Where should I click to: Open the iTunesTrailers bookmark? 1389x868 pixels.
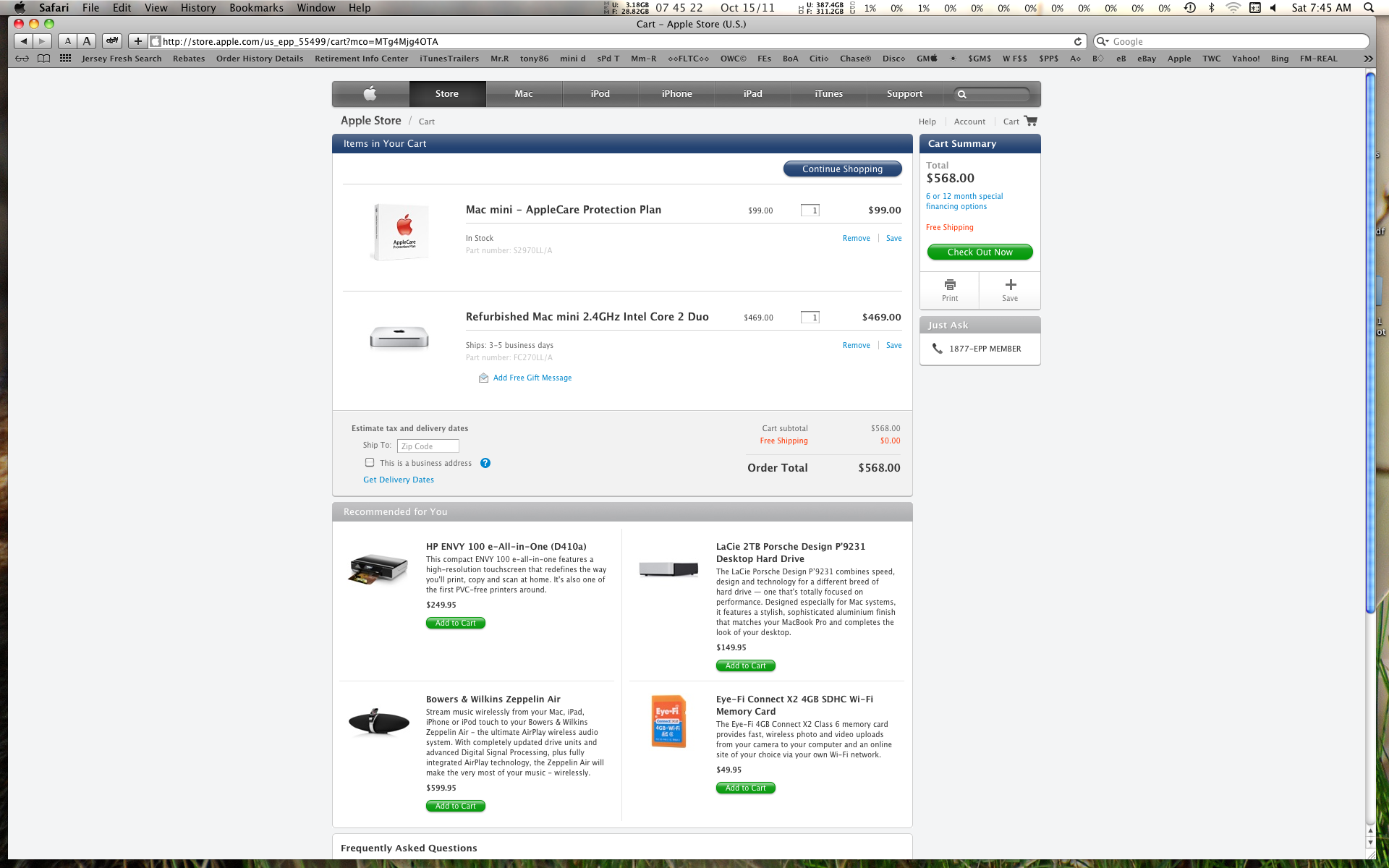tap(449, 59)
